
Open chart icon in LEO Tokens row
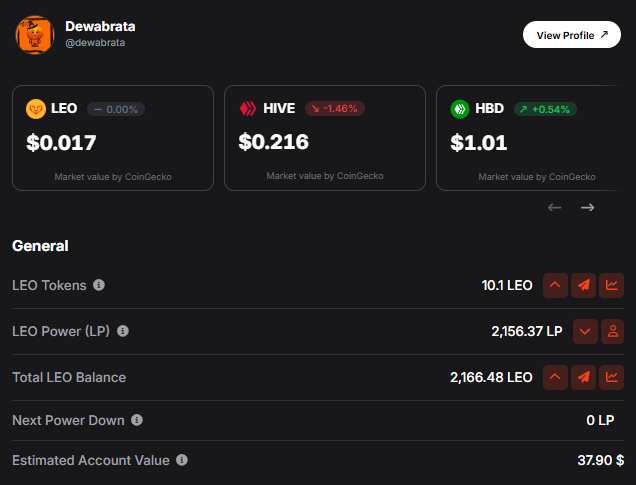tap(612, 285)
